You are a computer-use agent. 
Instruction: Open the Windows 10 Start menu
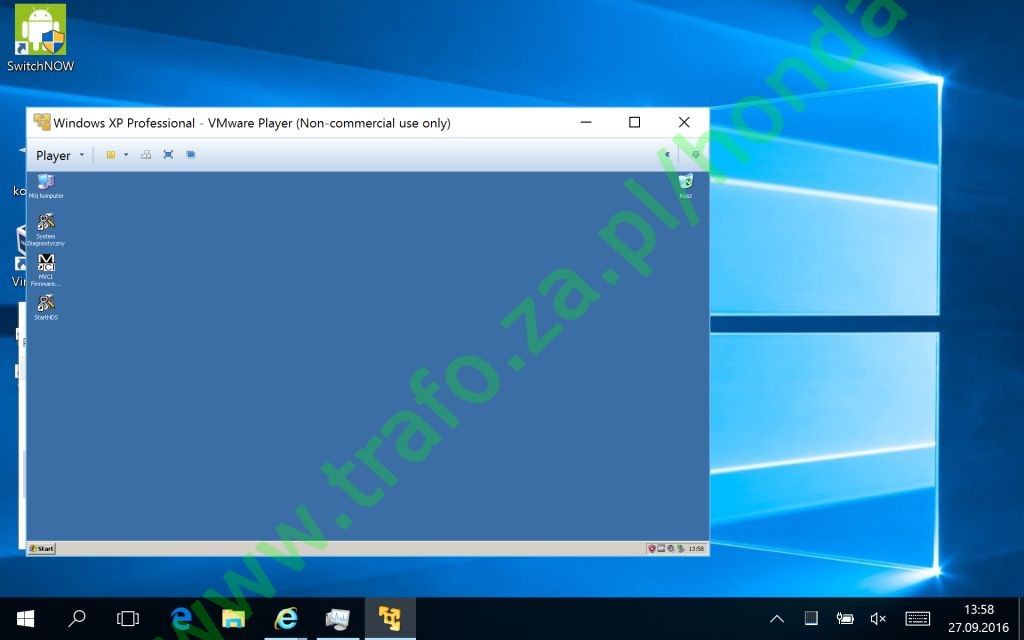(25, 618)
